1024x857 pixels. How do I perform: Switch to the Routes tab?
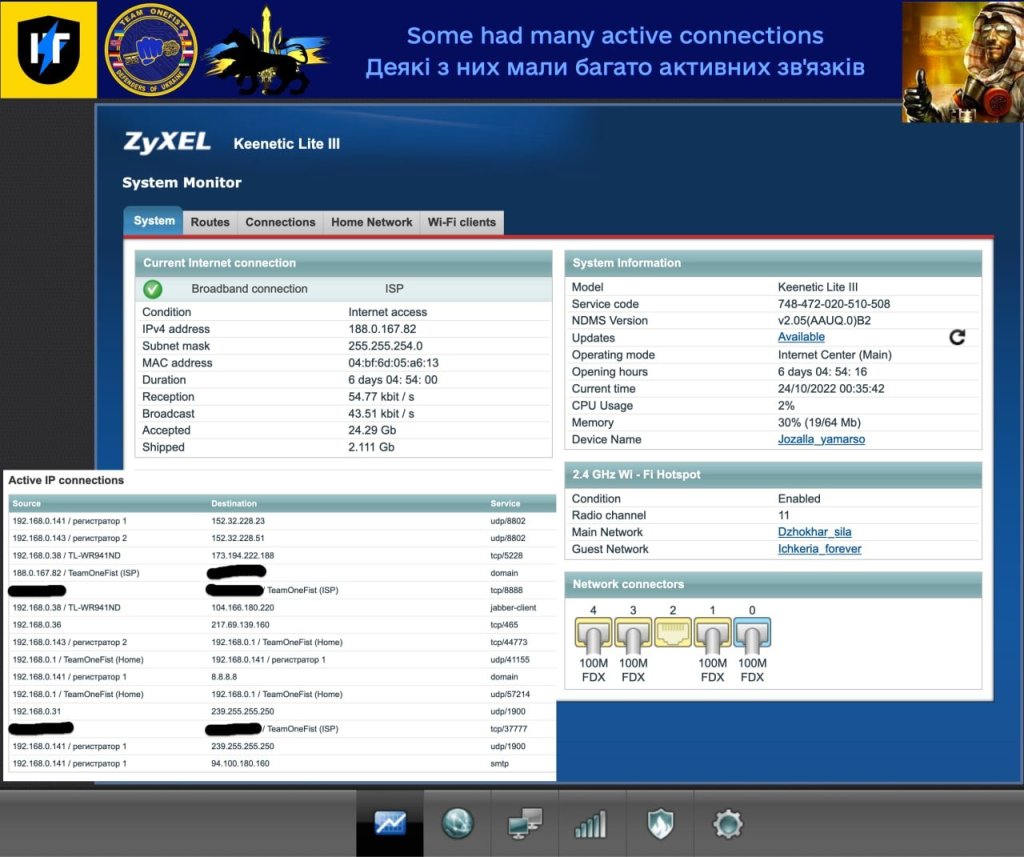pyautogui.click(x=210, y=222)
